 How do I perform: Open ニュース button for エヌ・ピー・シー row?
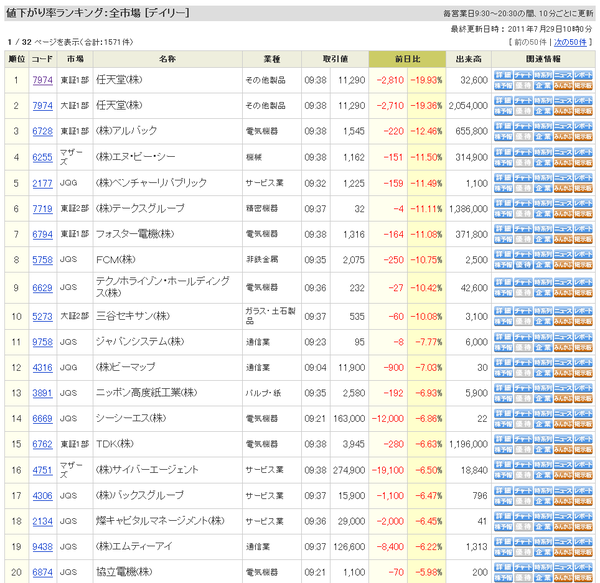pos(563,152)
